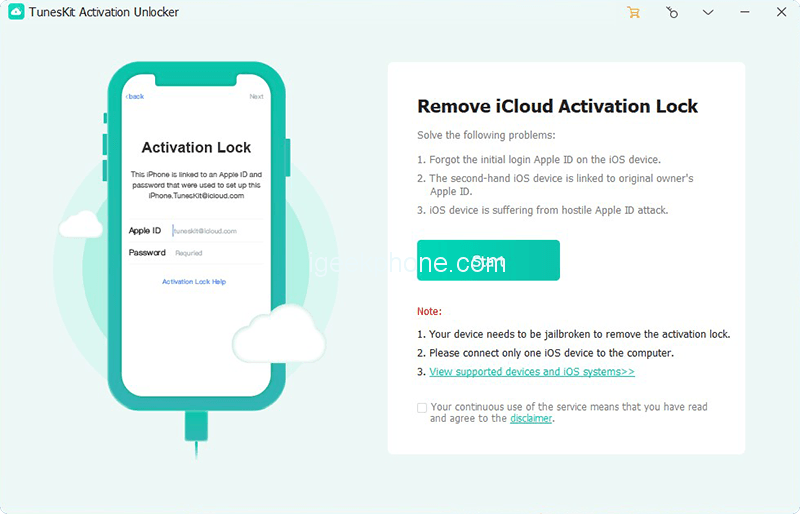Open the disclaimer link
Screen dimensions: 800x514
tap(530, 419)
